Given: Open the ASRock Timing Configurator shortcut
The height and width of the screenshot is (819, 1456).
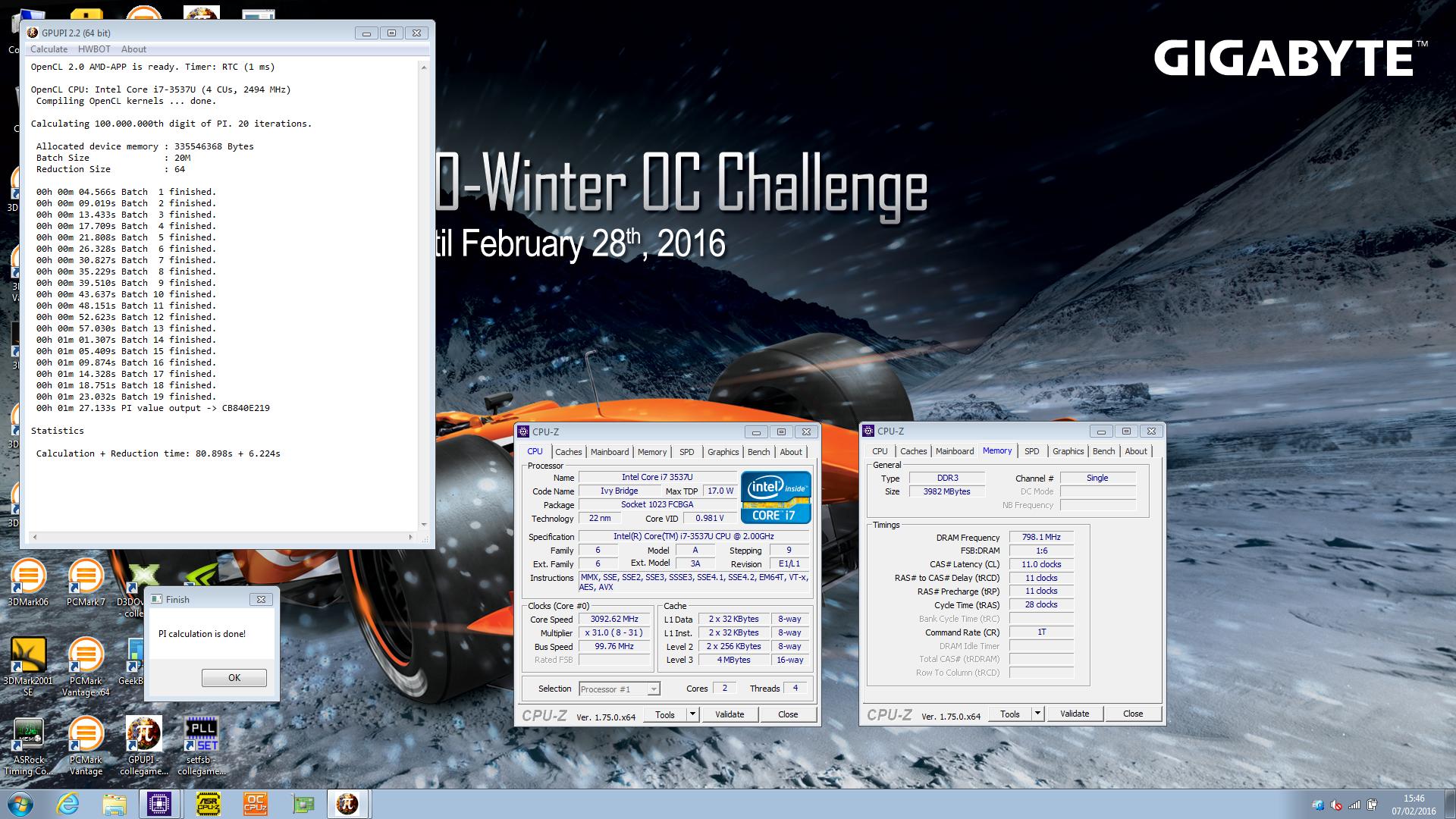Looking at the screenshot, I should click(28, 746).
